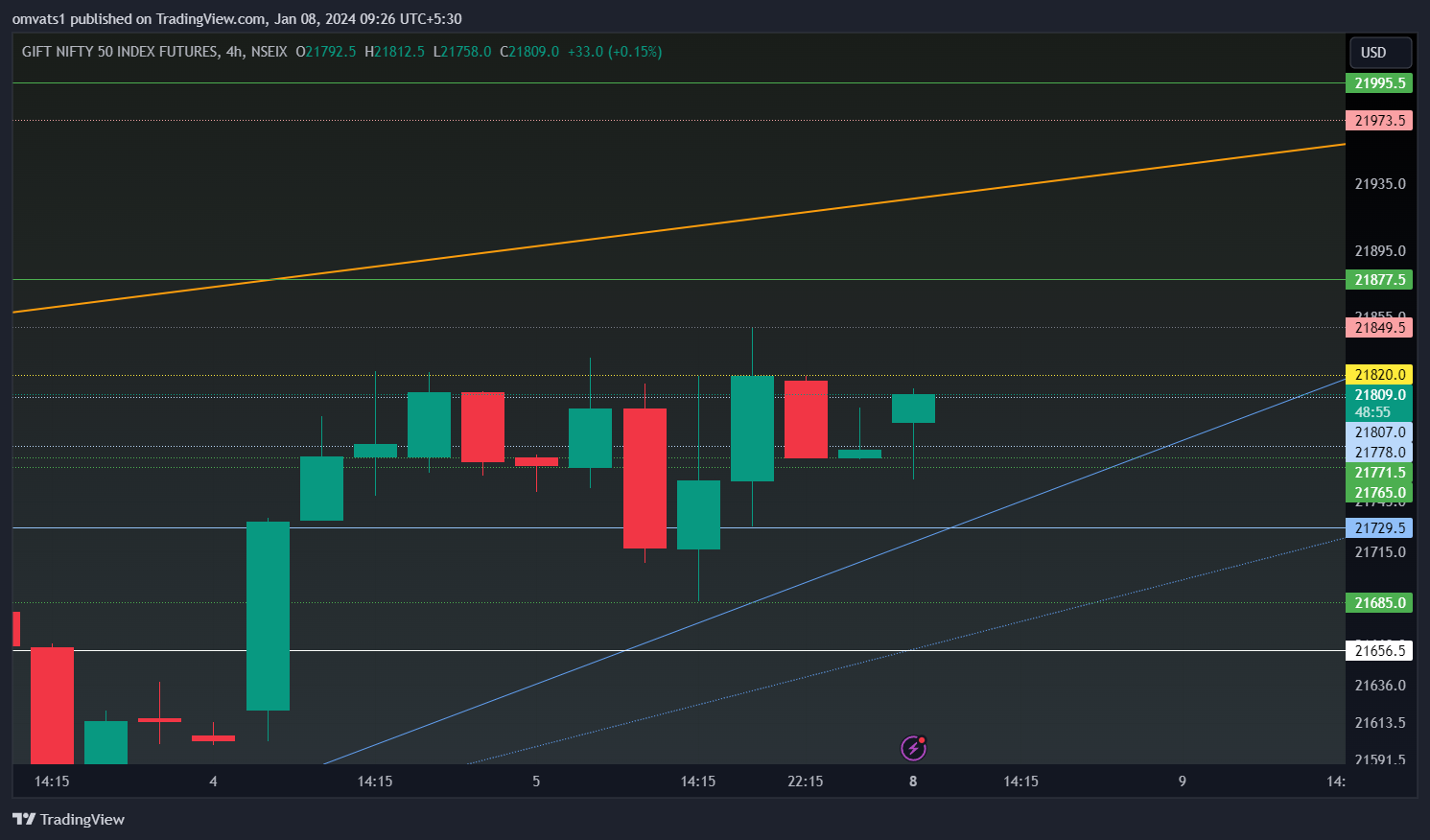Click the NSEIX exchange label

[269, 52]
